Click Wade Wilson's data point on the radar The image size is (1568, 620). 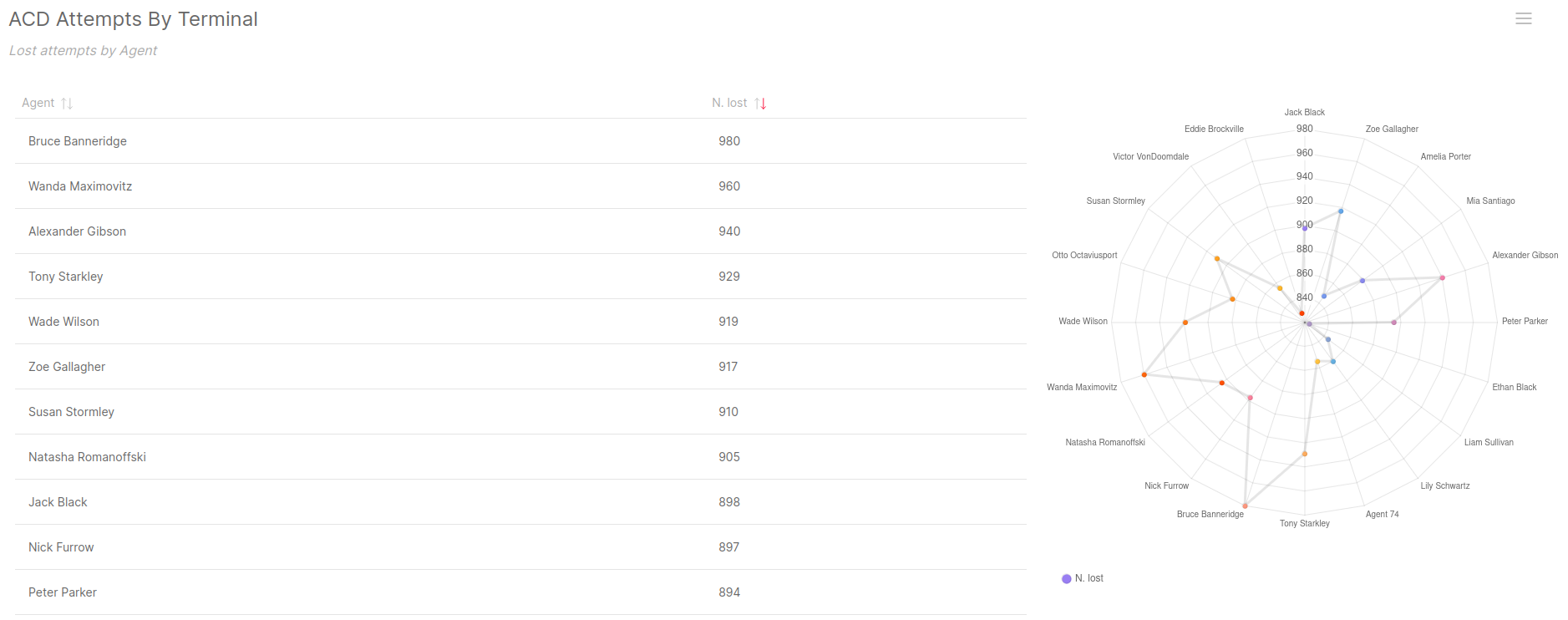pyautogui.click(x=1185, y=323)
